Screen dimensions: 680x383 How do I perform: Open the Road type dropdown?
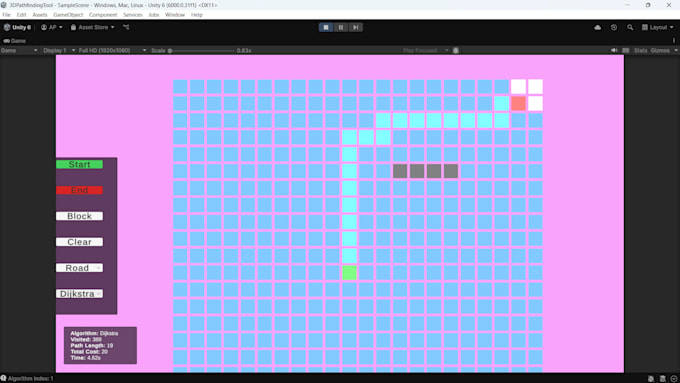click(79, 268)
